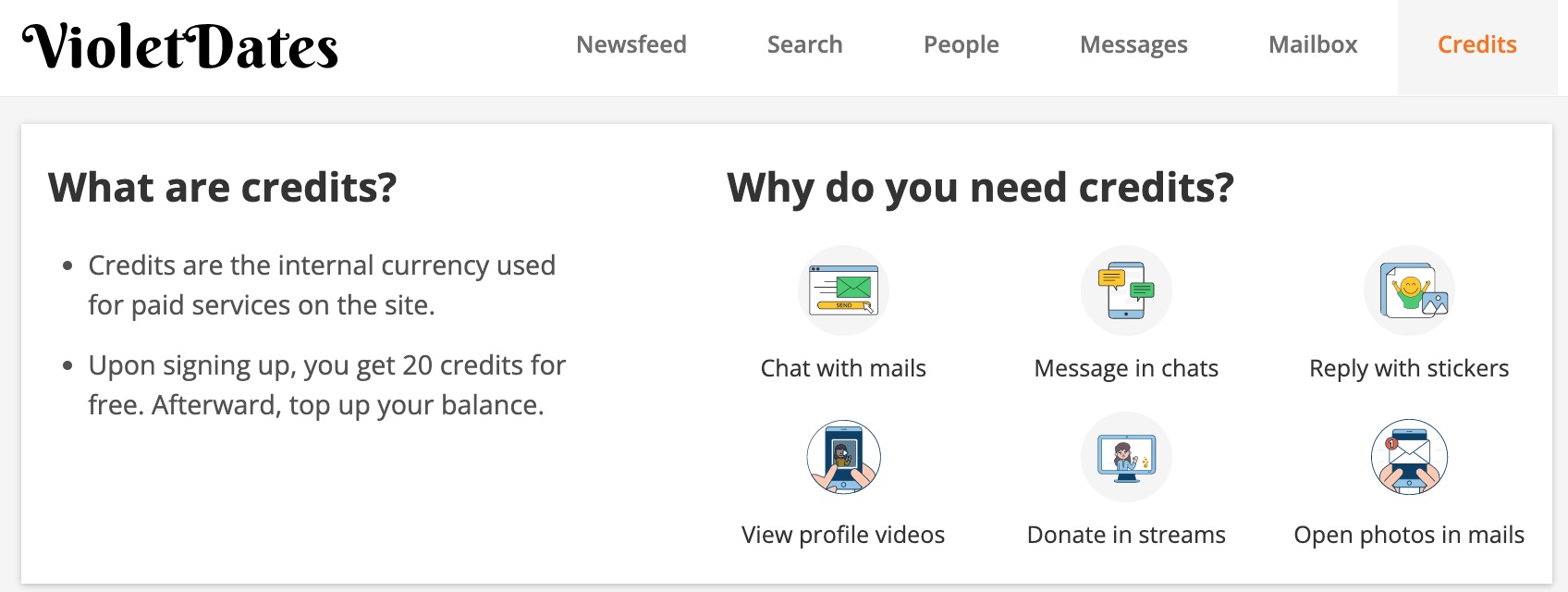
Task: Select the Credits tab
Action: coord(1477,44)
